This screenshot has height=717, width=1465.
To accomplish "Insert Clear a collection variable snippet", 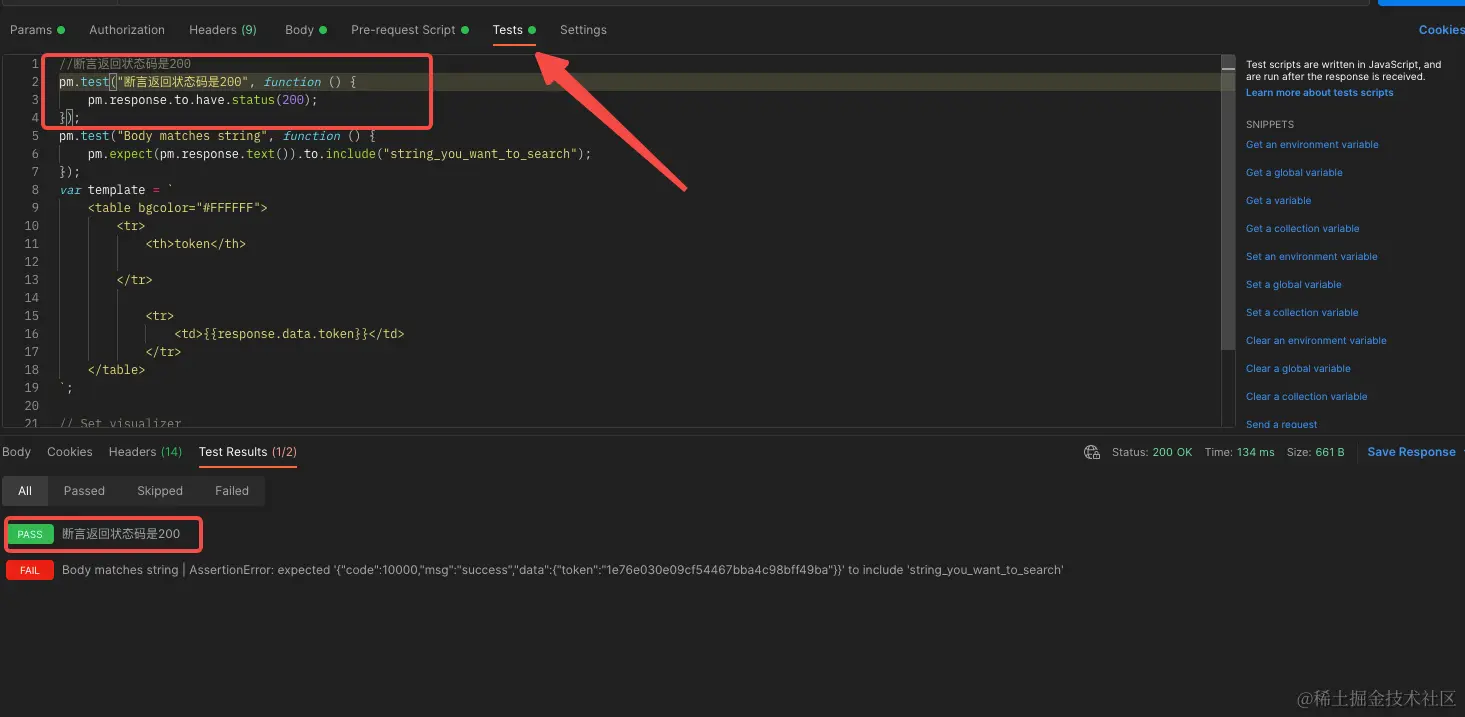I will [x=1307, y=397].
